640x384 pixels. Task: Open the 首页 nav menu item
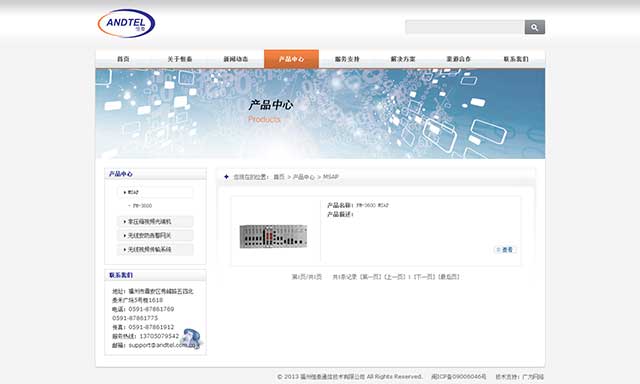pos(123,59)
